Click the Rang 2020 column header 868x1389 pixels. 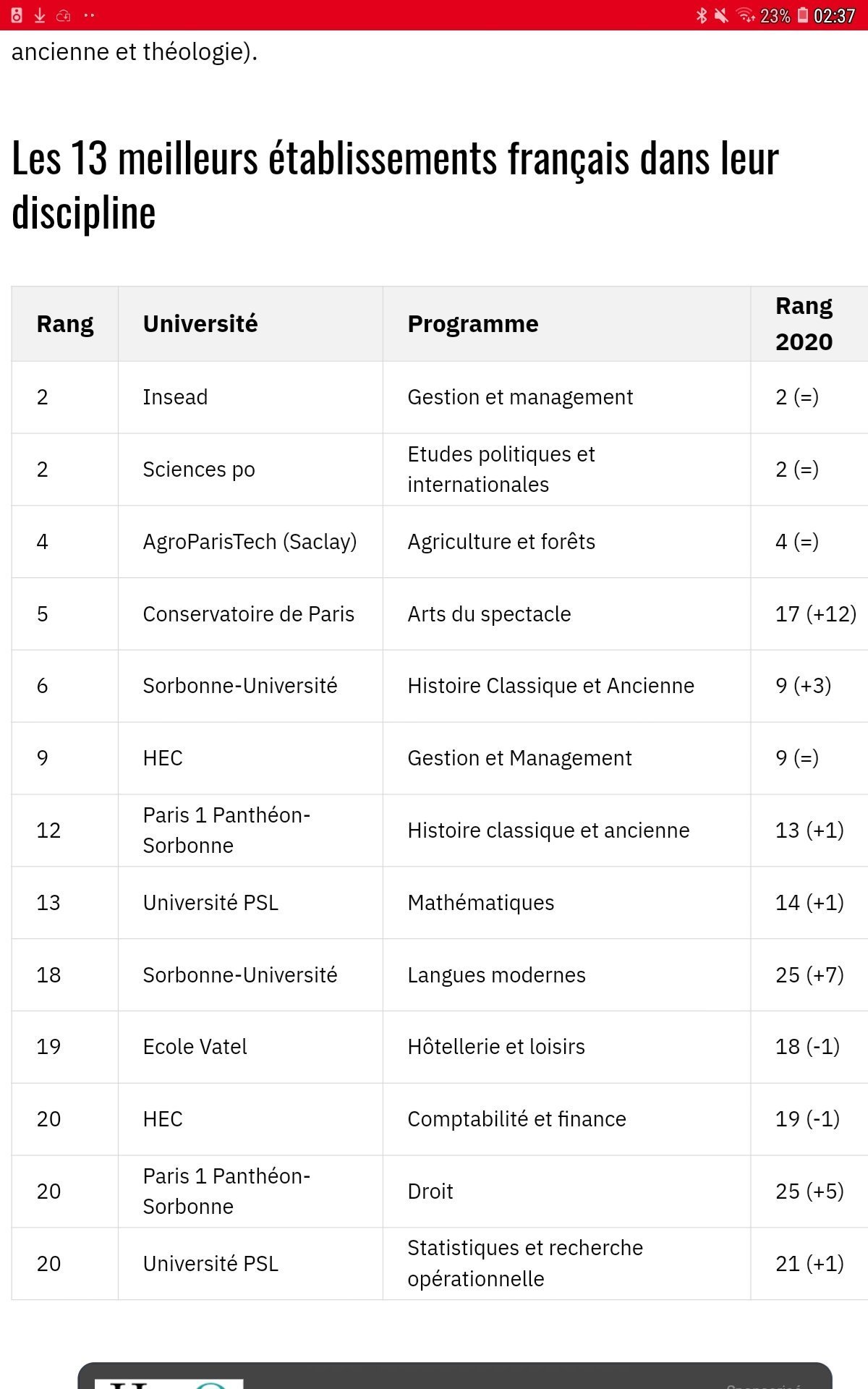(x=804, y=324)
